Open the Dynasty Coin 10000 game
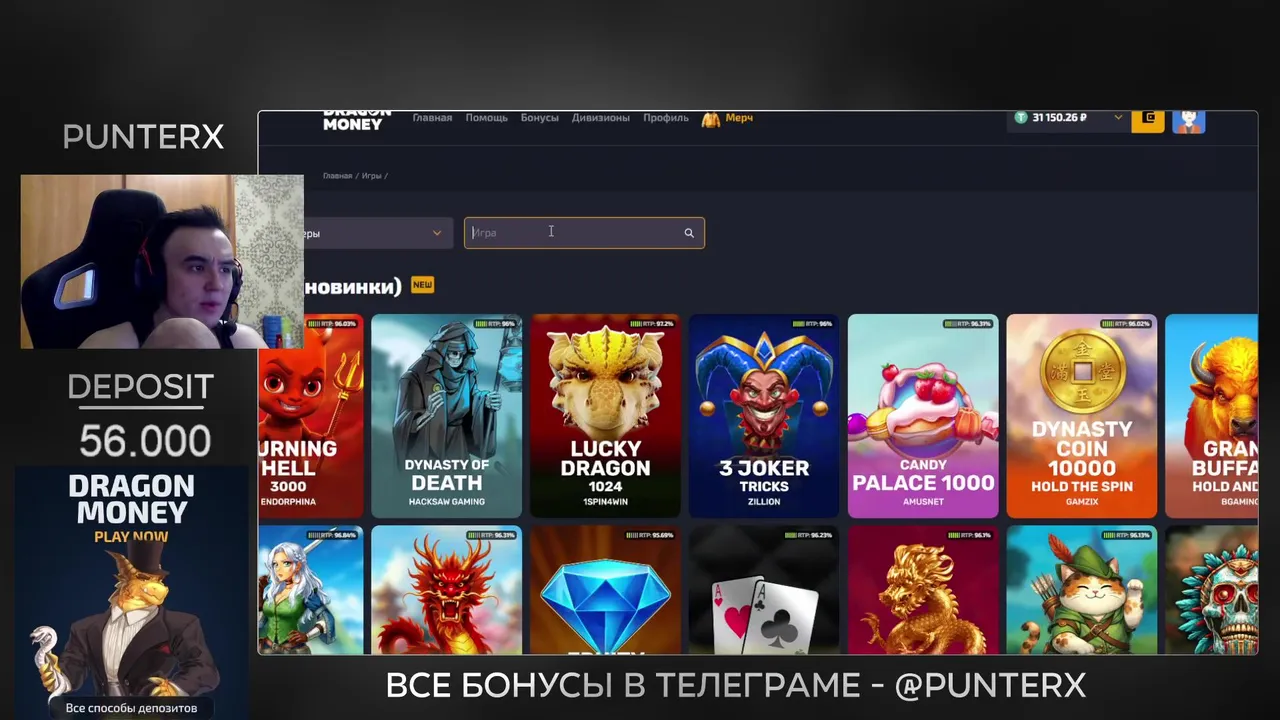The height and width of the screenshot is (720, 1280). pyautogui.click(x=1082, y=416)
